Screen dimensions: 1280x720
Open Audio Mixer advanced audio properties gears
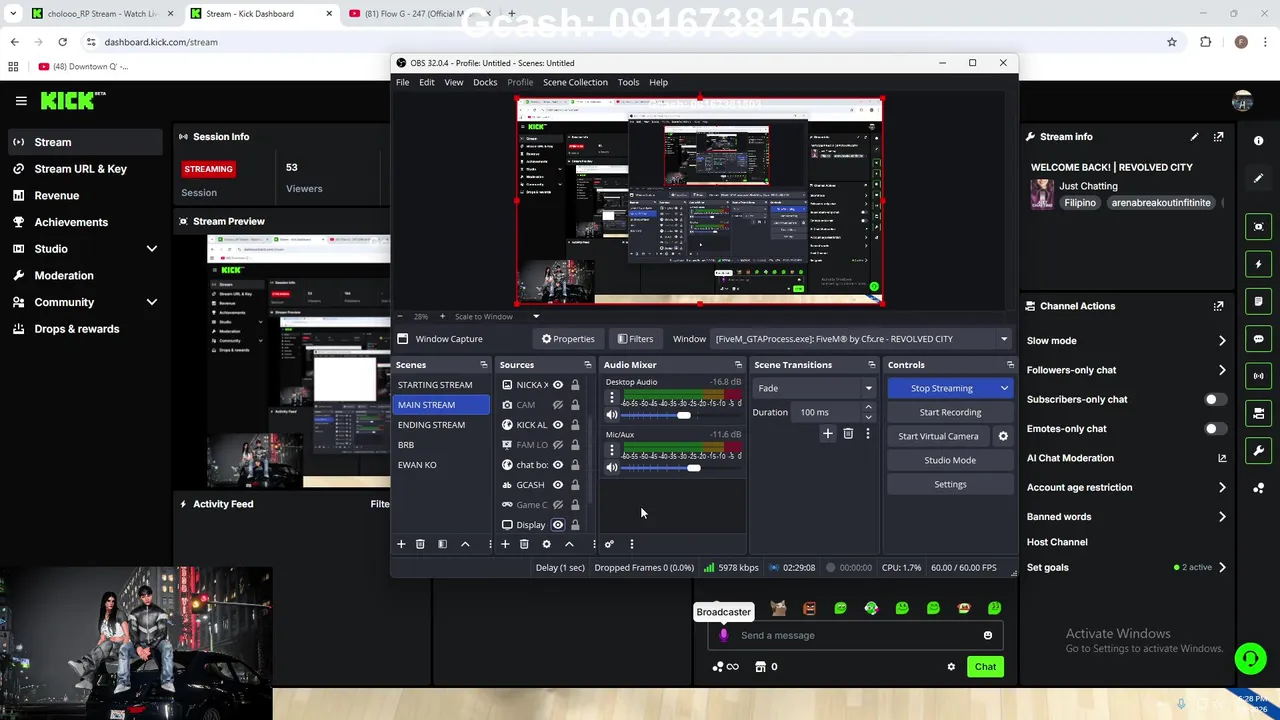pyautogui.click(x=609, y=544)
